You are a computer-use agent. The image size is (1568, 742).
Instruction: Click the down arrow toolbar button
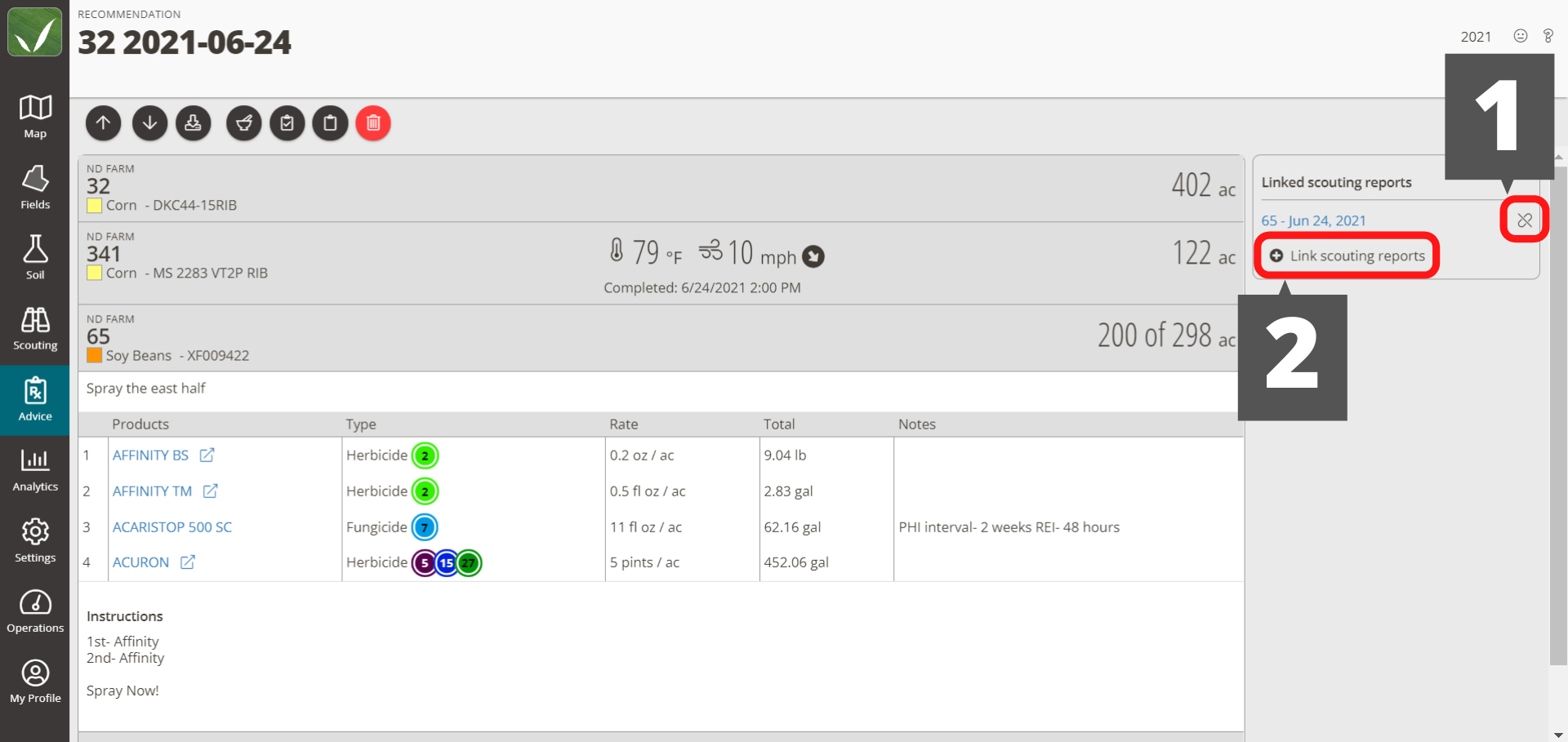149,123
